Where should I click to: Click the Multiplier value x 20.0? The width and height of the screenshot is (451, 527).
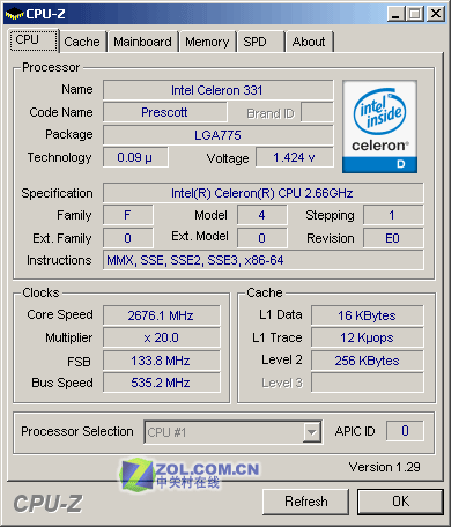(x=161, y=337)
